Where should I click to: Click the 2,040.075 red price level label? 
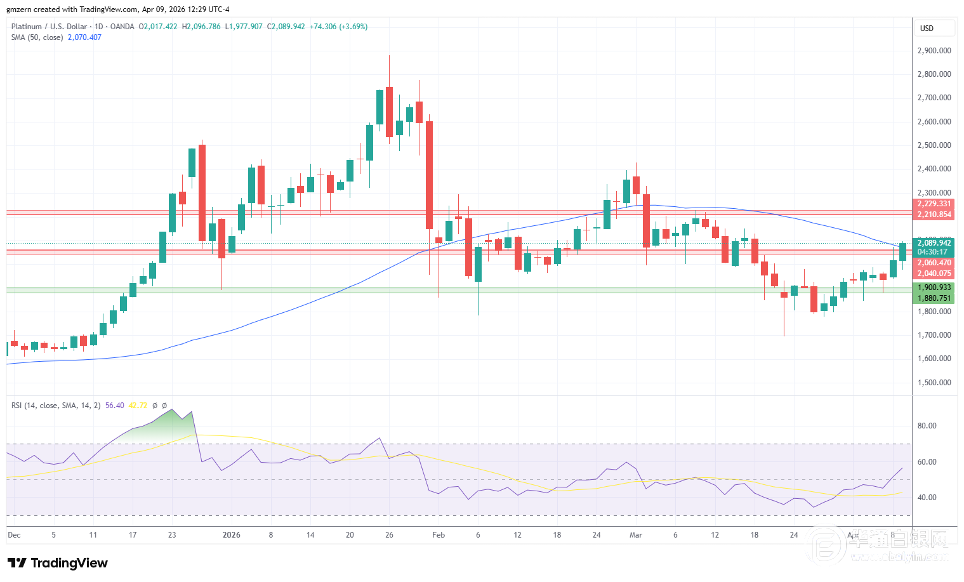click(x=932, y=272)
